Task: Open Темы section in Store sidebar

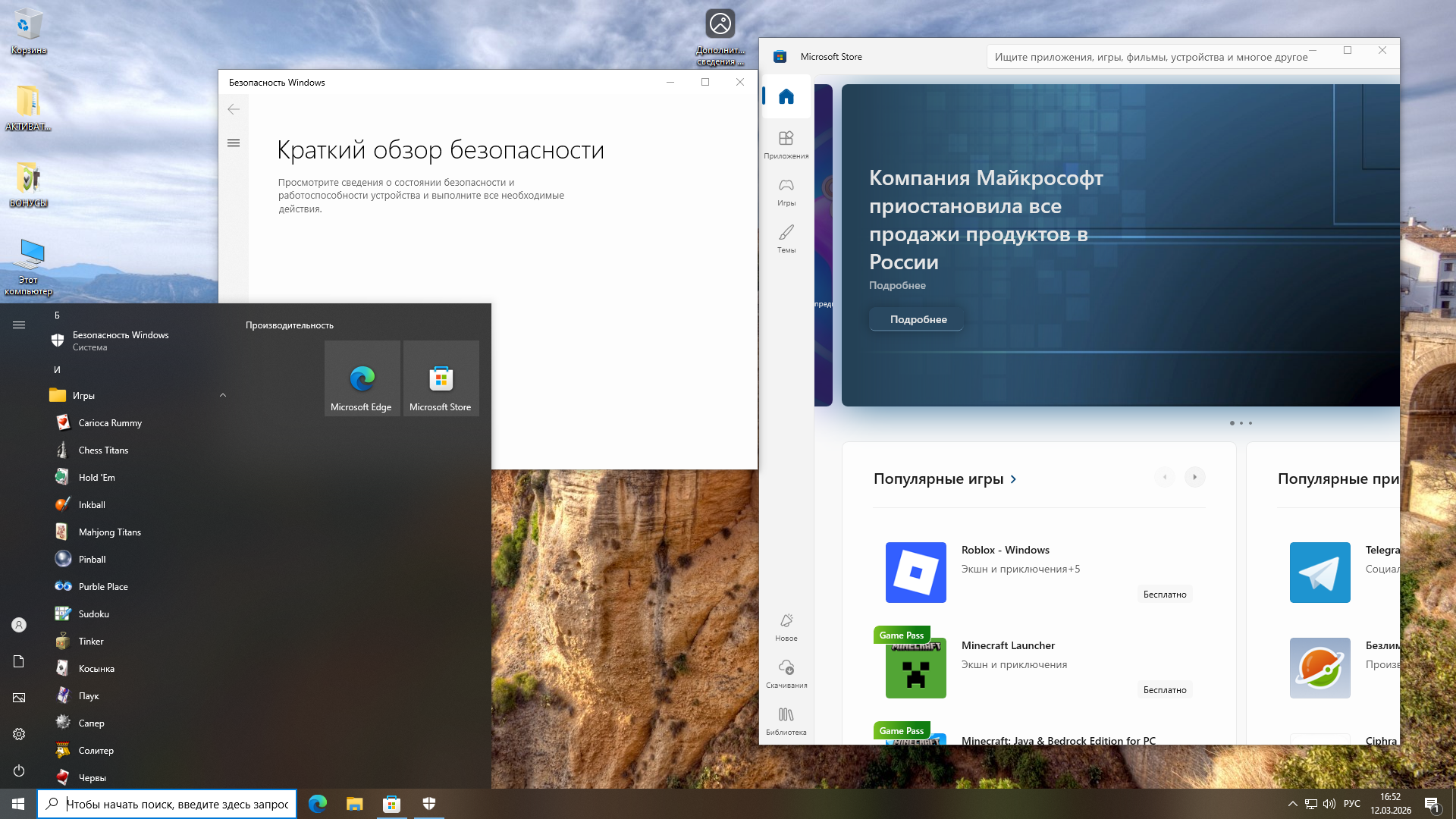Action: [x=786, y=238]
